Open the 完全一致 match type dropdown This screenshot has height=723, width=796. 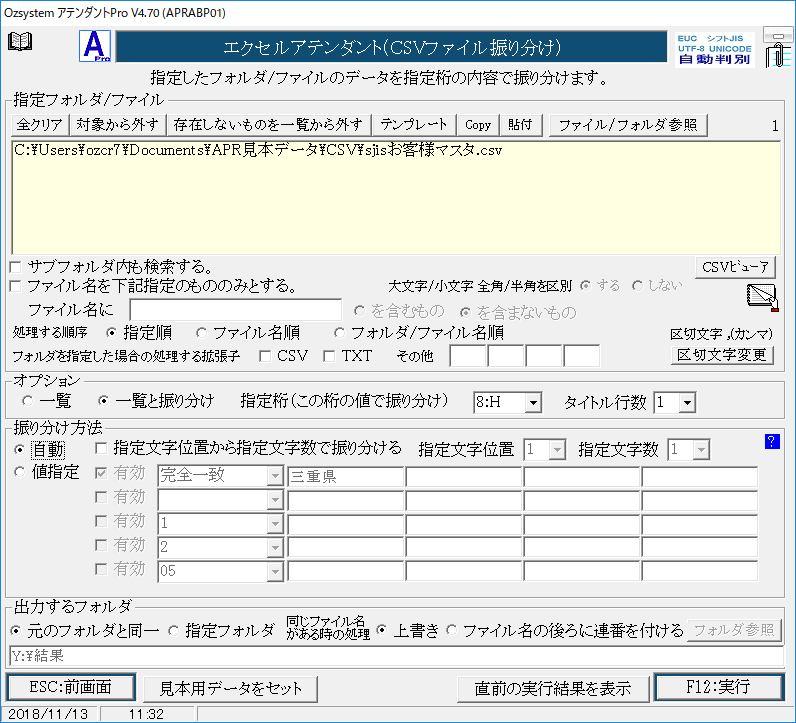point(275,476)
